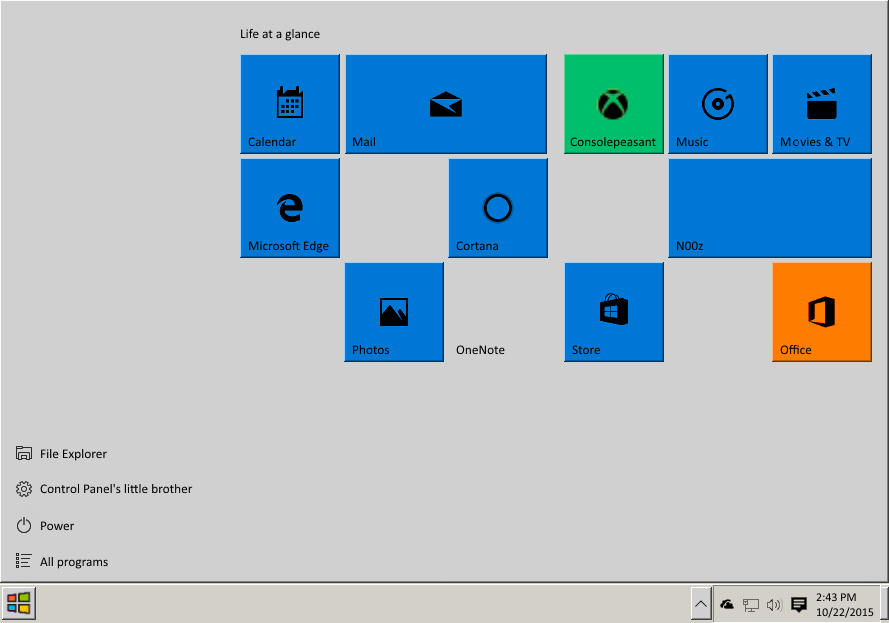Open File Explorer from the start menu

click(61, 454)
